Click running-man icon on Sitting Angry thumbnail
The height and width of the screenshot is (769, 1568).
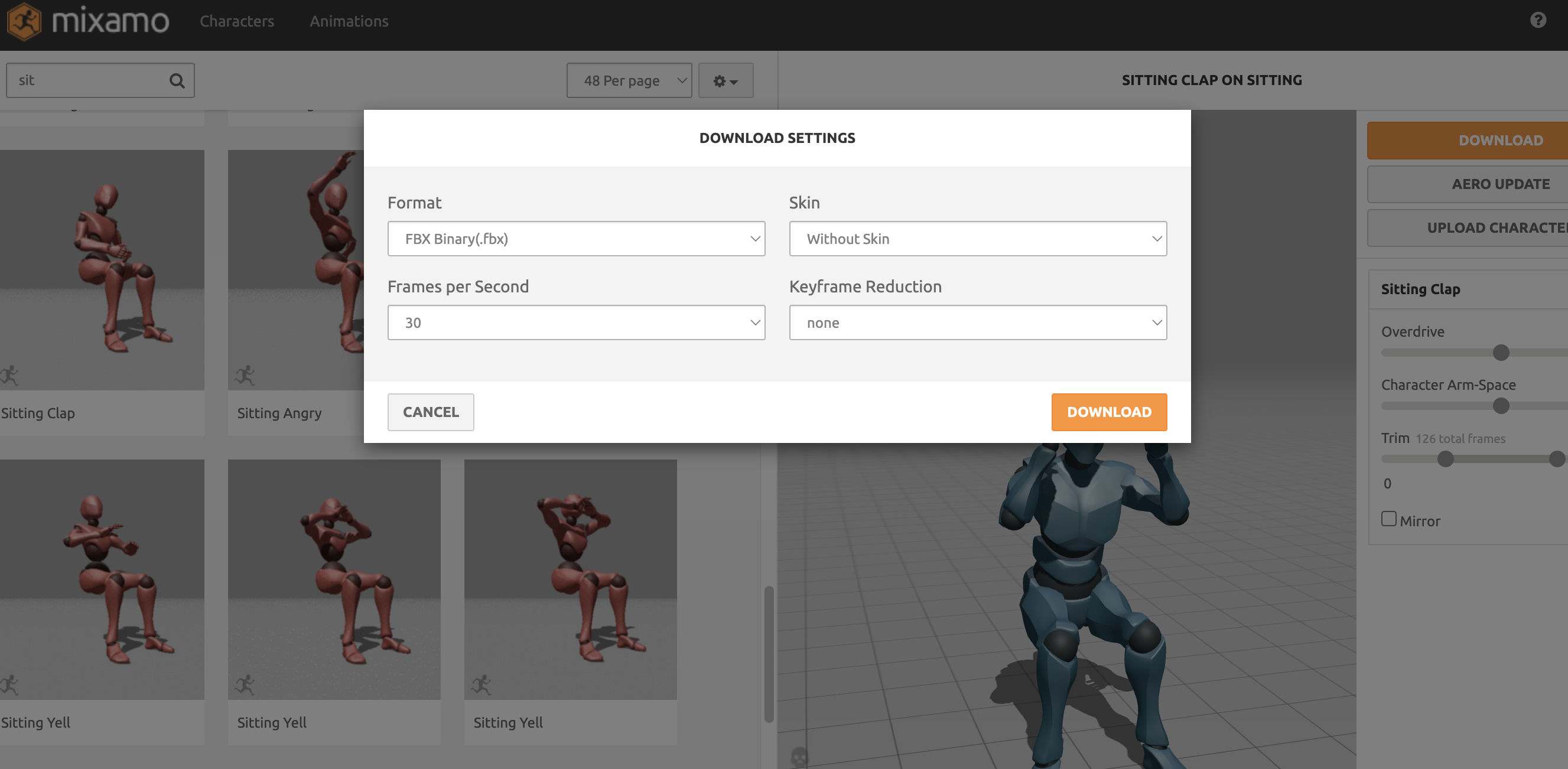245,375
